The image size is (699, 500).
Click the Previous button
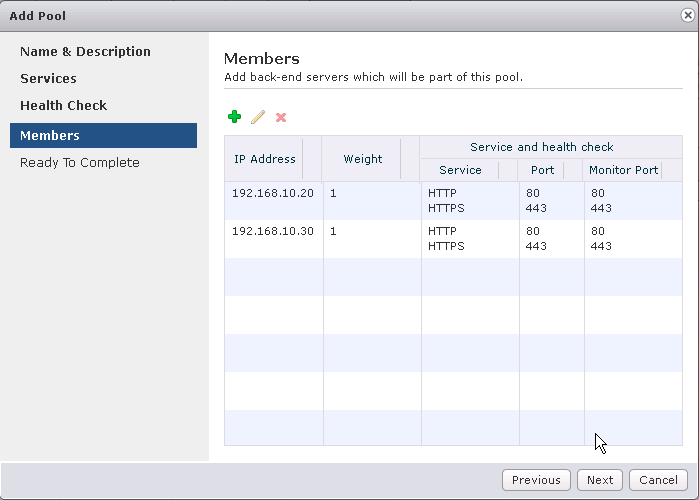point(536,480)
